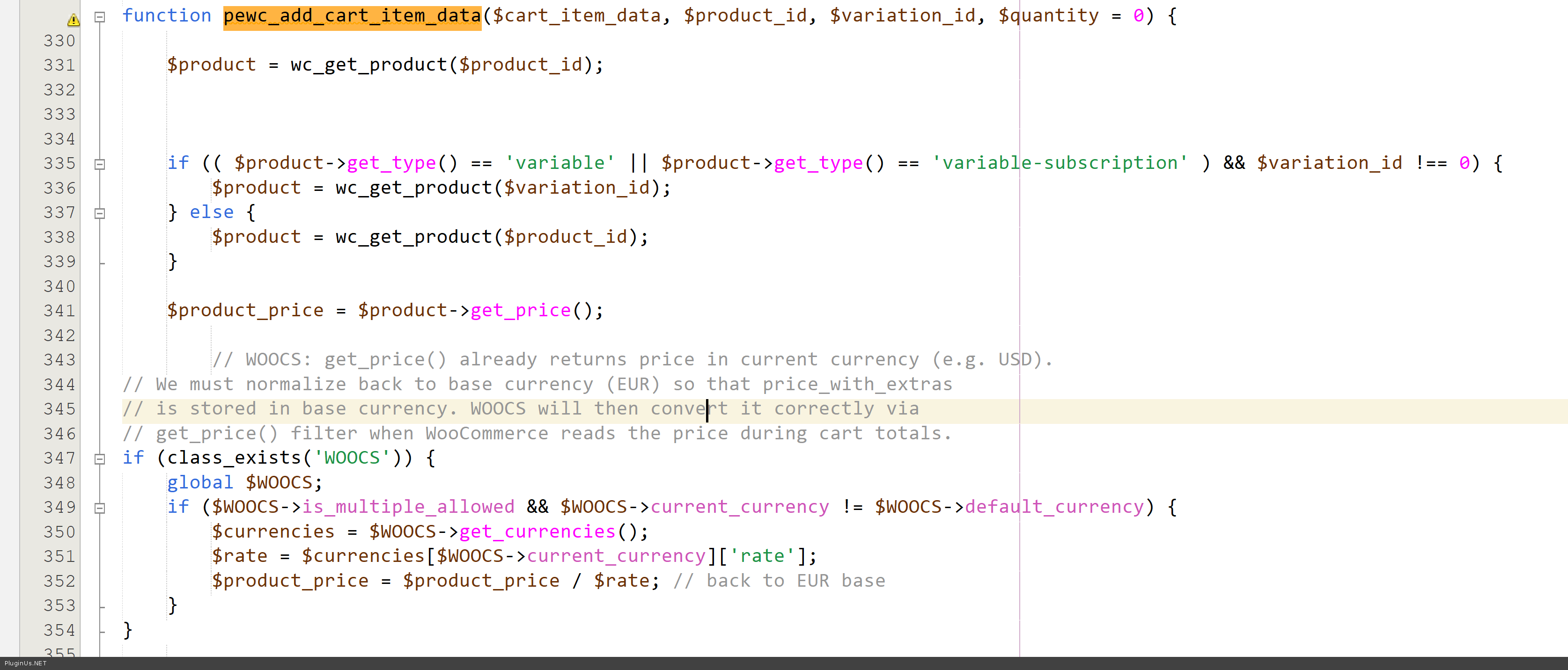1568x670 pixels.
Task: Click the $quantity parameter in function signature
Action: (1048, 15)
